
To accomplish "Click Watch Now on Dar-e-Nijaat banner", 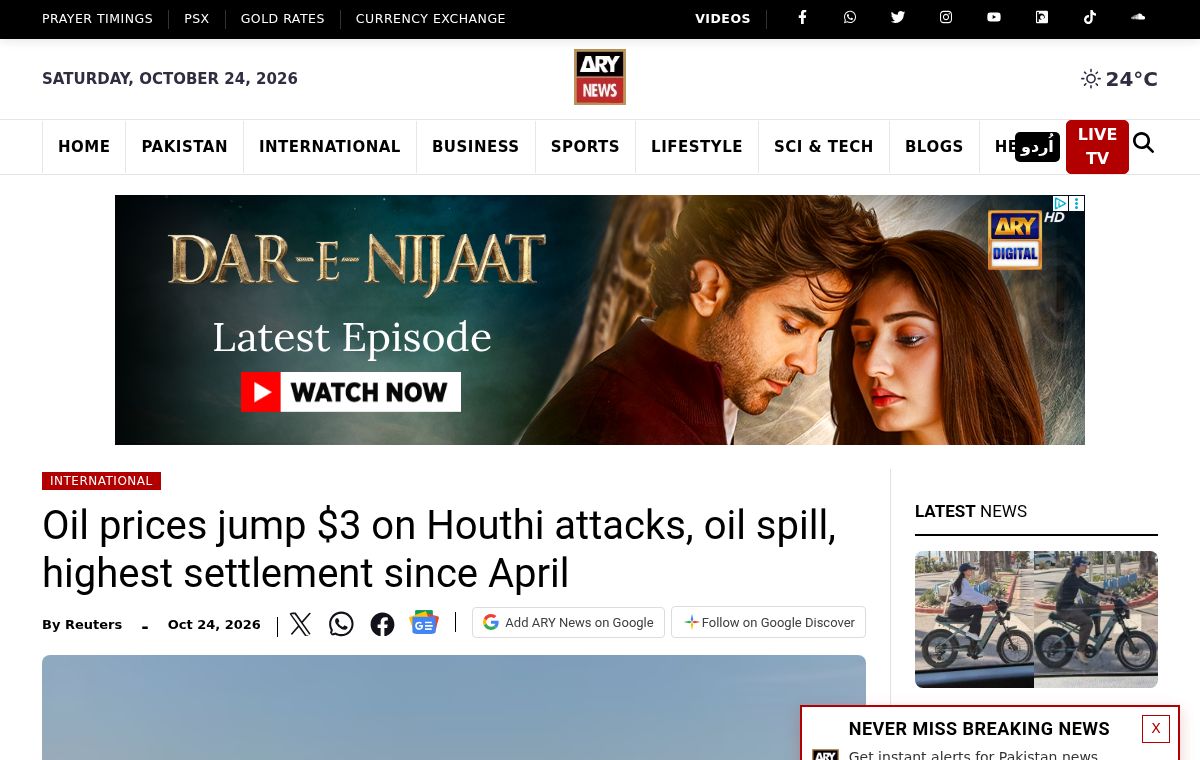I will pyautogui.click(x=351, y=392).
